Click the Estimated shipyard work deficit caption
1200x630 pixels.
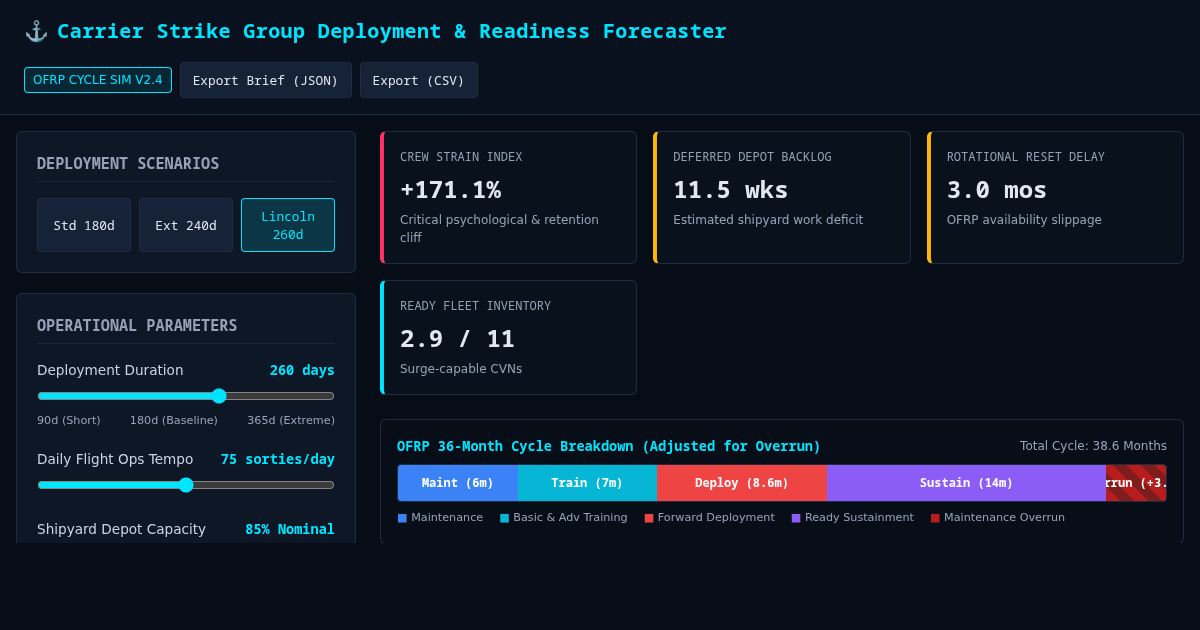768,220
